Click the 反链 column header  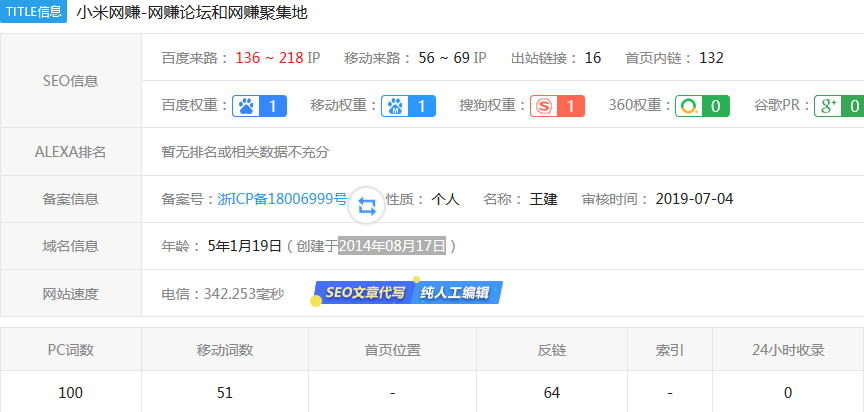pyautogui.click(x=552, y=350)
